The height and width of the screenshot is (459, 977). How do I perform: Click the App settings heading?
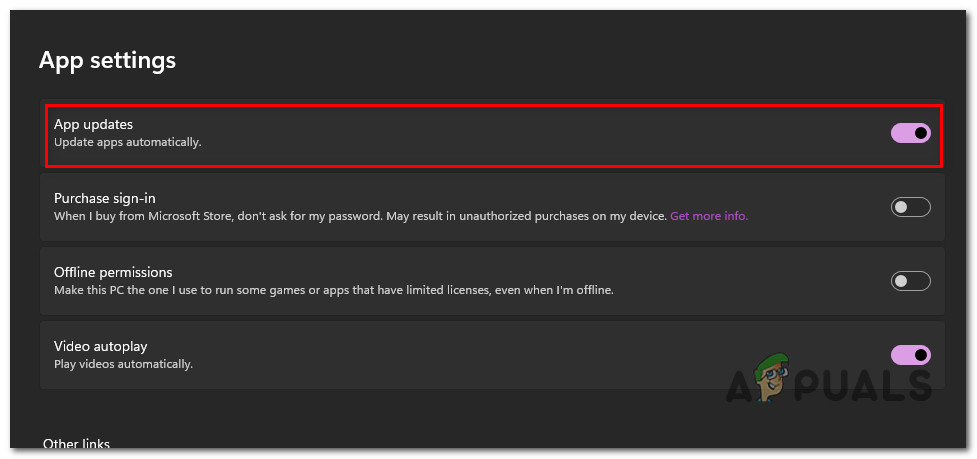[107, 60]
